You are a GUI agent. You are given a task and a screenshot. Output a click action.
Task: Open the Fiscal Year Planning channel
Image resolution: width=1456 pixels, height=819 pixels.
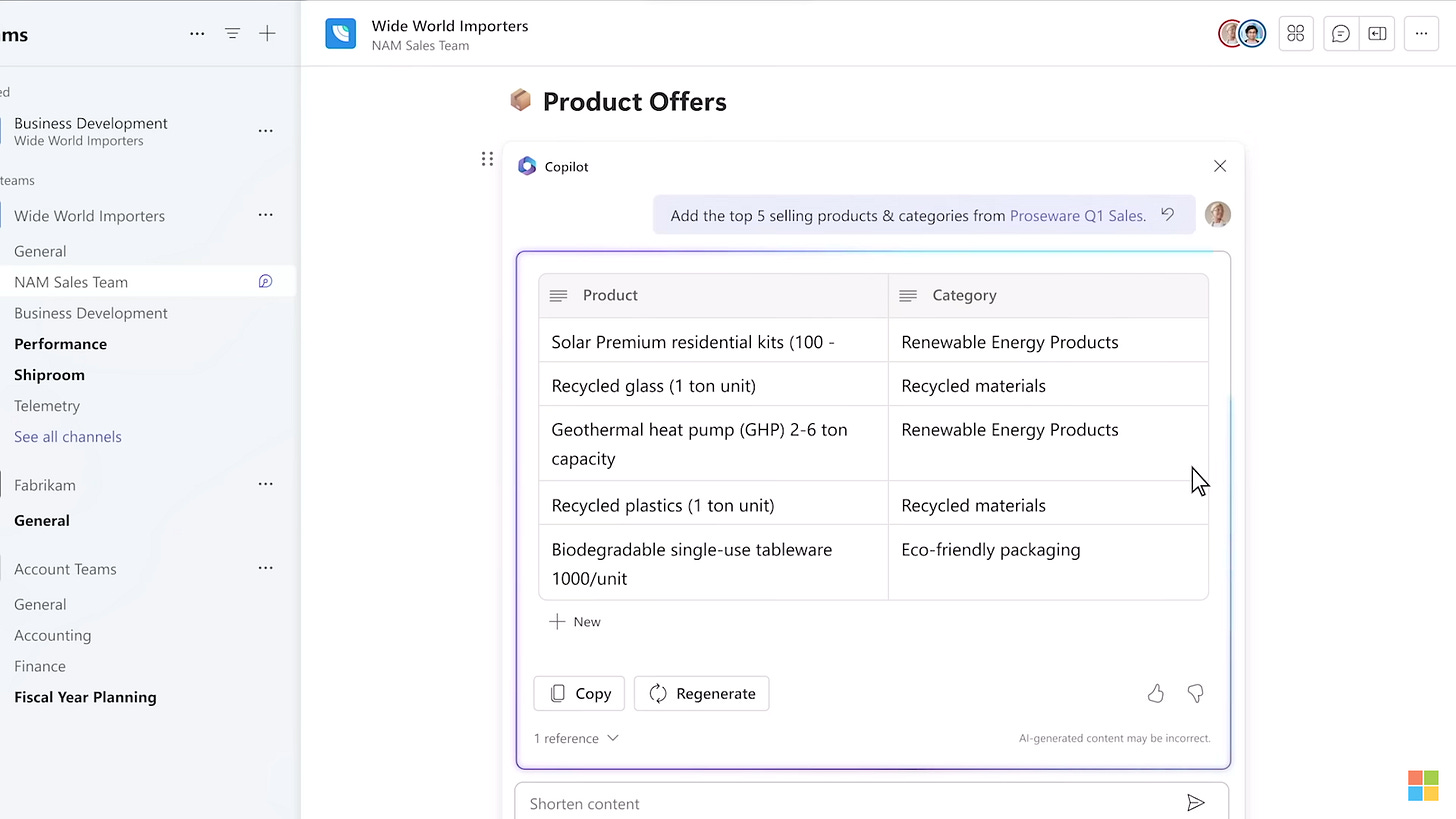(x=85, y=697)
